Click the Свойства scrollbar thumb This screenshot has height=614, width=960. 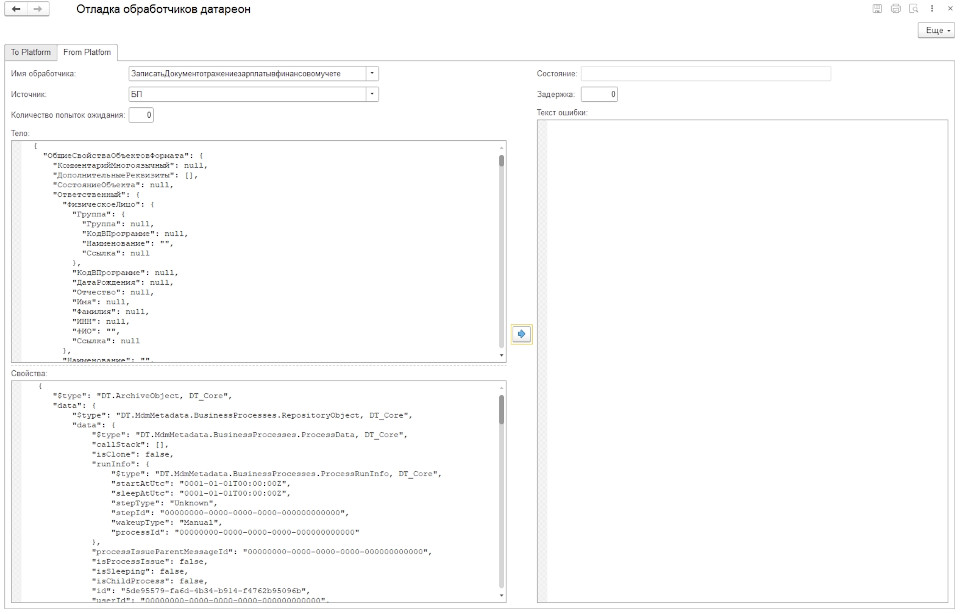click(x=501, y=410)
